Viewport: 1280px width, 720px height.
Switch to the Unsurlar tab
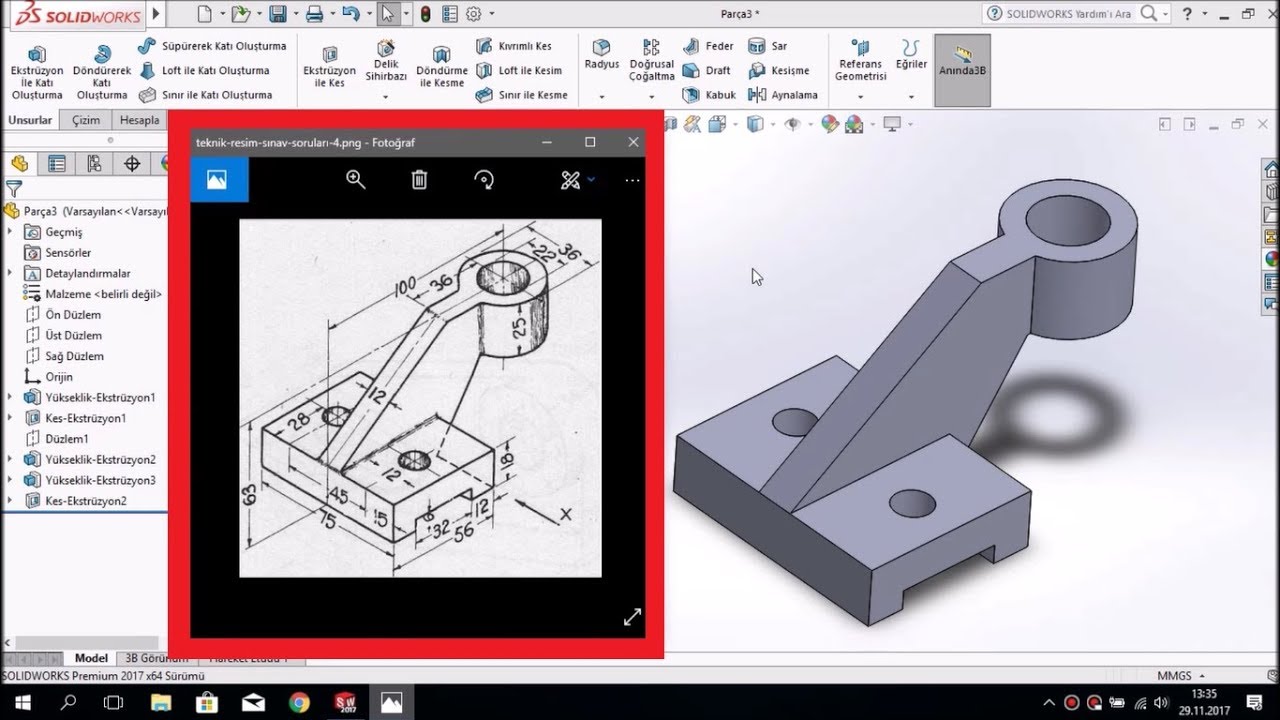30,120
